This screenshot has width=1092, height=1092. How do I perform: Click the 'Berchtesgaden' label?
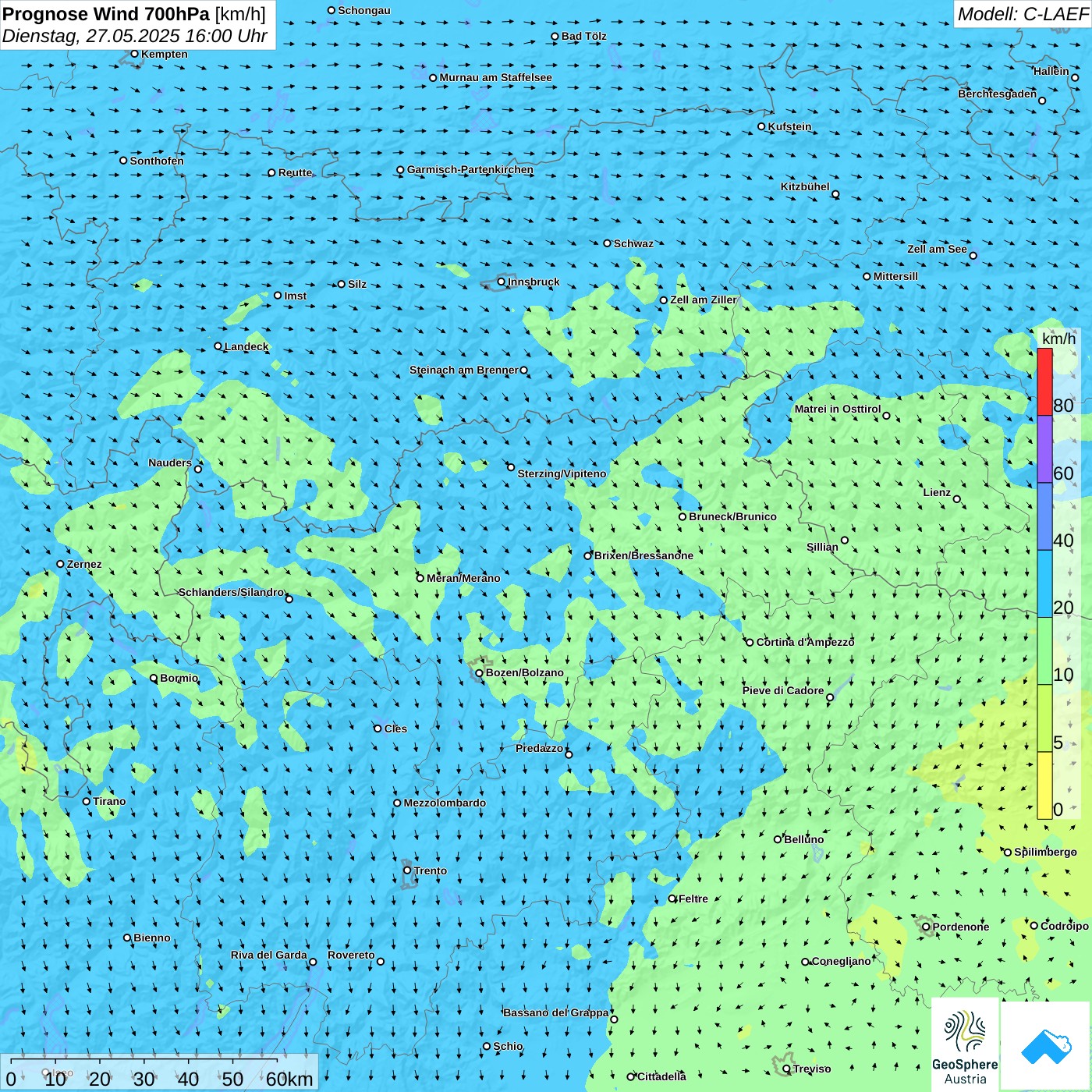(998, 94)
